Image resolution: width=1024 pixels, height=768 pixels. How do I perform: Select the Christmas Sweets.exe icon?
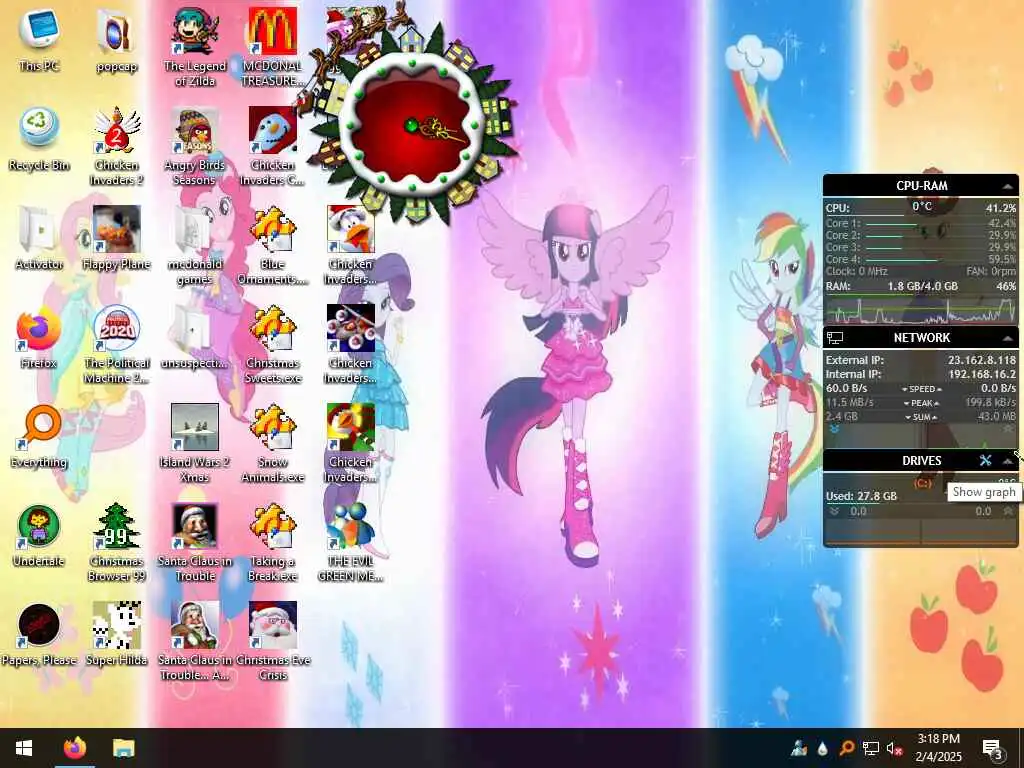[x=272, y=345]
